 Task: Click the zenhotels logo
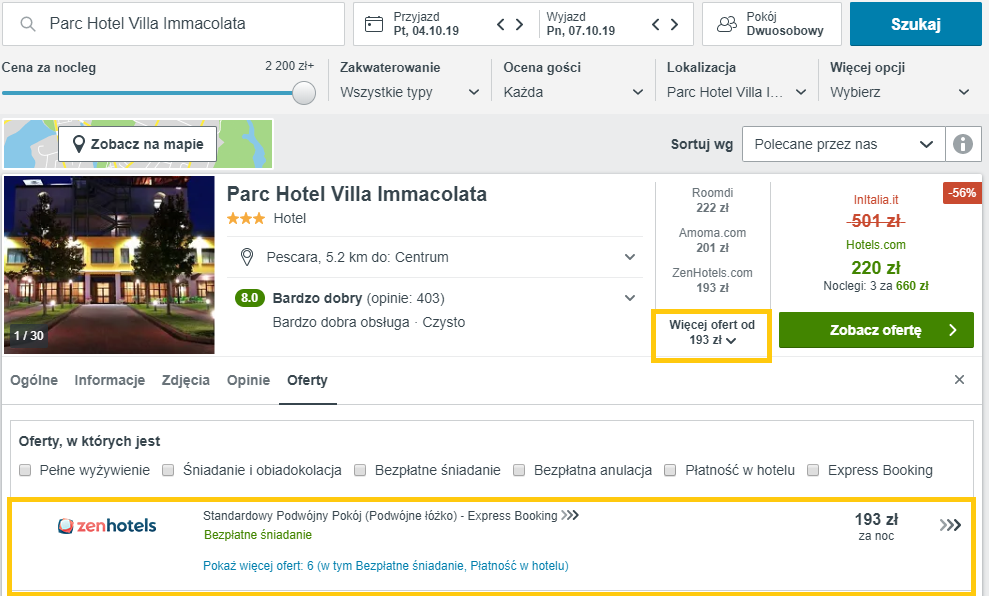(107, 524)
